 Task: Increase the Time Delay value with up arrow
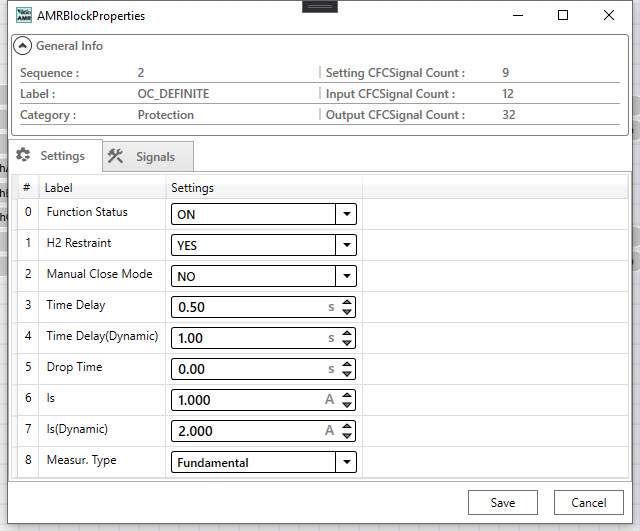[347, 302]
